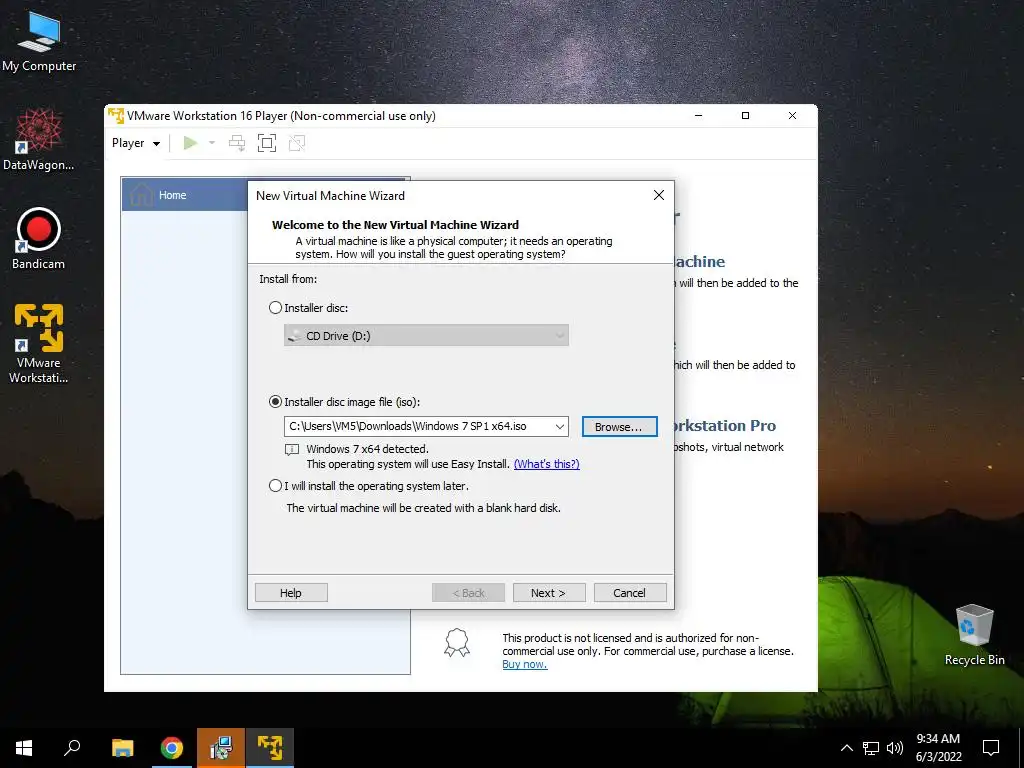Click the Buy now. link
Image resolution: width=1024 pixels, height=768 pixels.
pyautogui.click(x=524, y=664)
